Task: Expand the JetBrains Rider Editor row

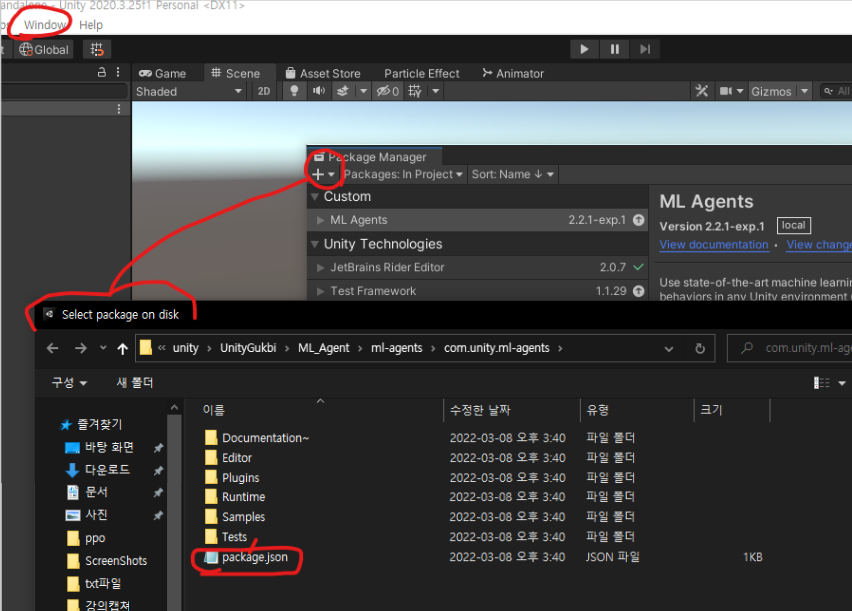Action: [320, 267]
